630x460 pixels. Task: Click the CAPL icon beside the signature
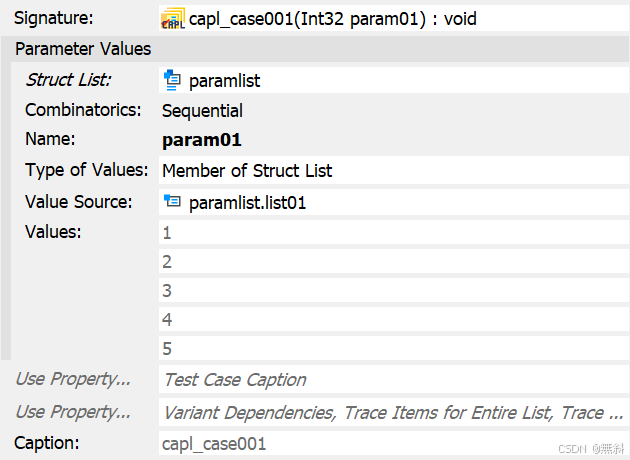[173, 18]
